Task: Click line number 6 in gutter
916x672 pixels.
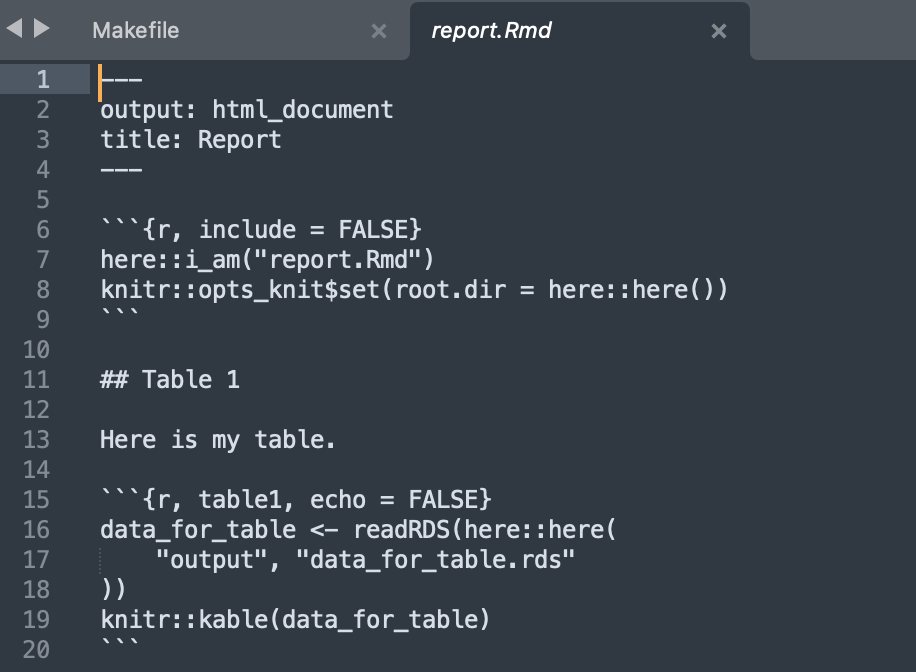Action: pos(42,229)
